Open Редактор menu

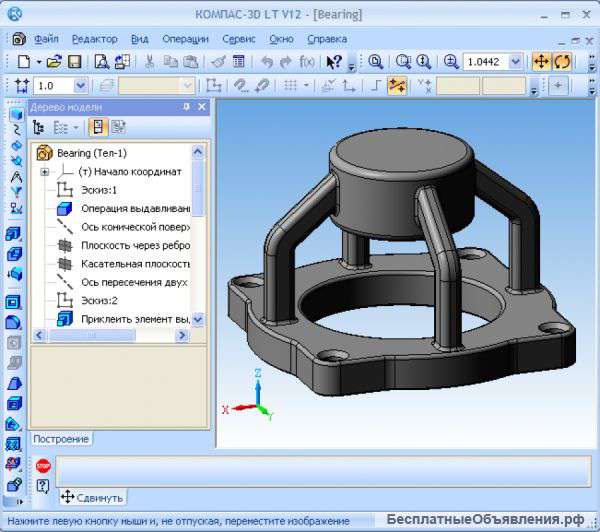(x=95, y=39)
